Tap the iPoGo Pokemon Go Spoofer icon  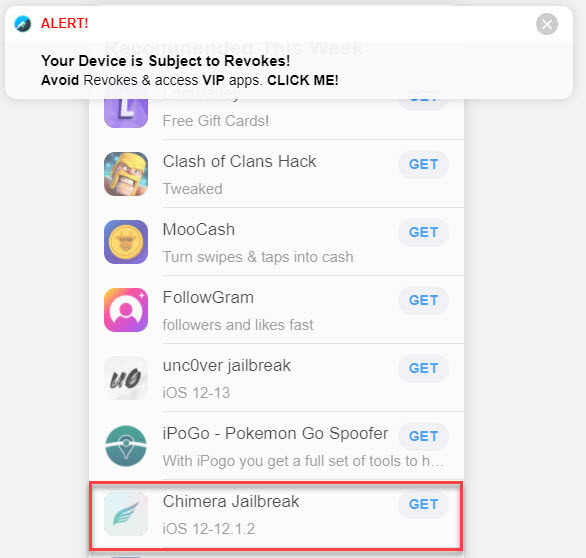coord(126,446)
